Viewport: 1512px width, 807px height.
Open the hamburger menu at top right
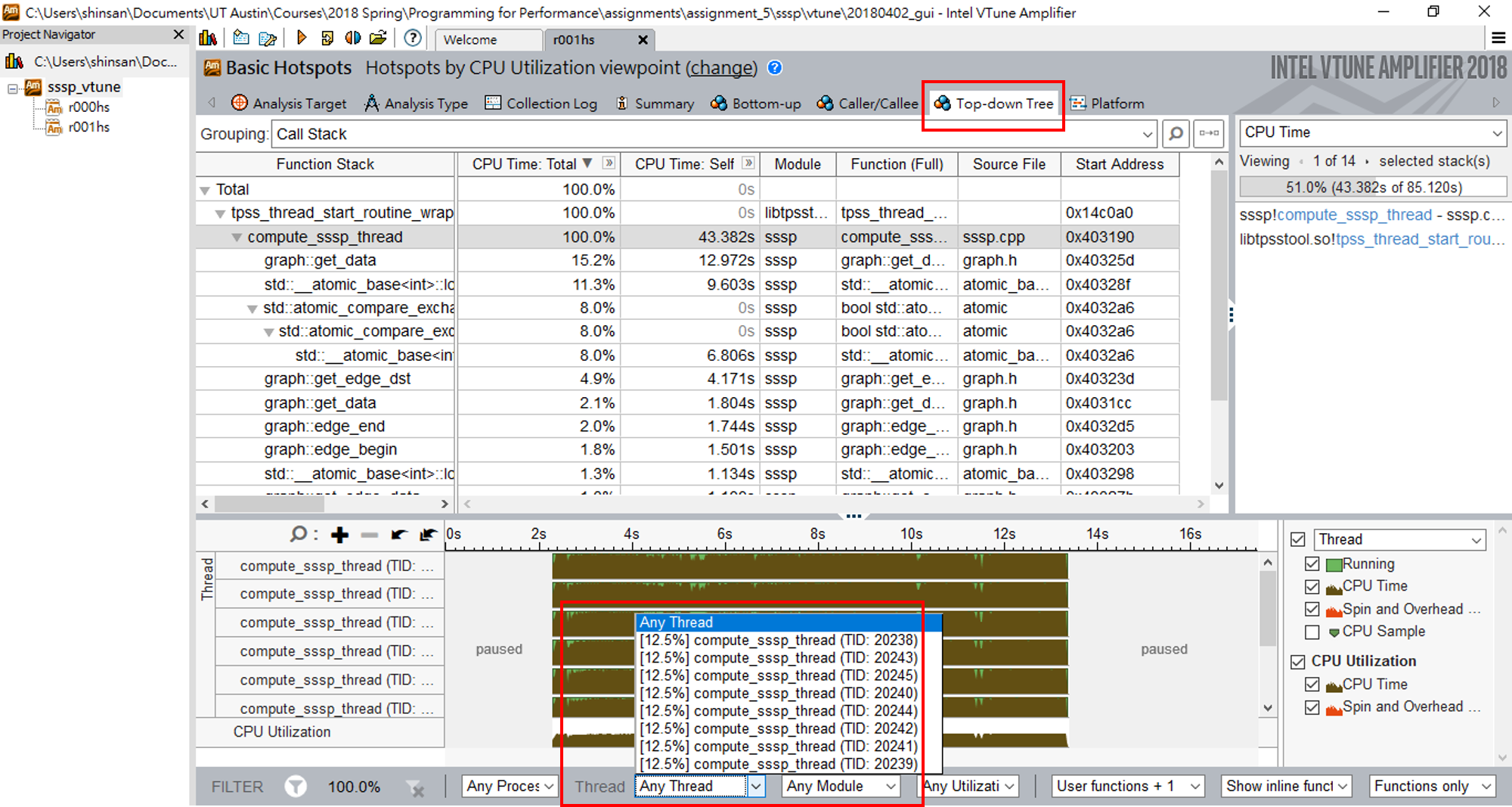pos(1498,38)
